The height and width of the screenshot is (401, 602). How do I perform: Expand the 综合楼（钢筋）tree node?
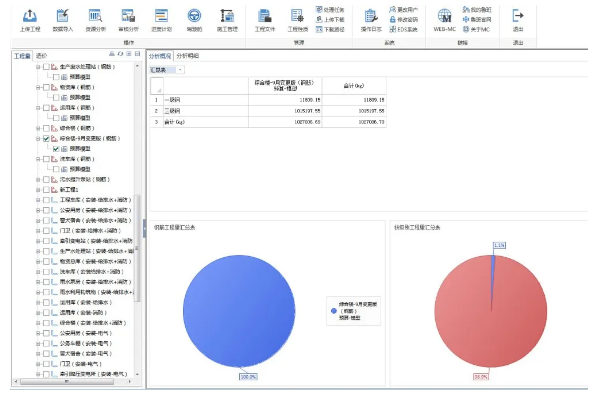tap(38, 128)
